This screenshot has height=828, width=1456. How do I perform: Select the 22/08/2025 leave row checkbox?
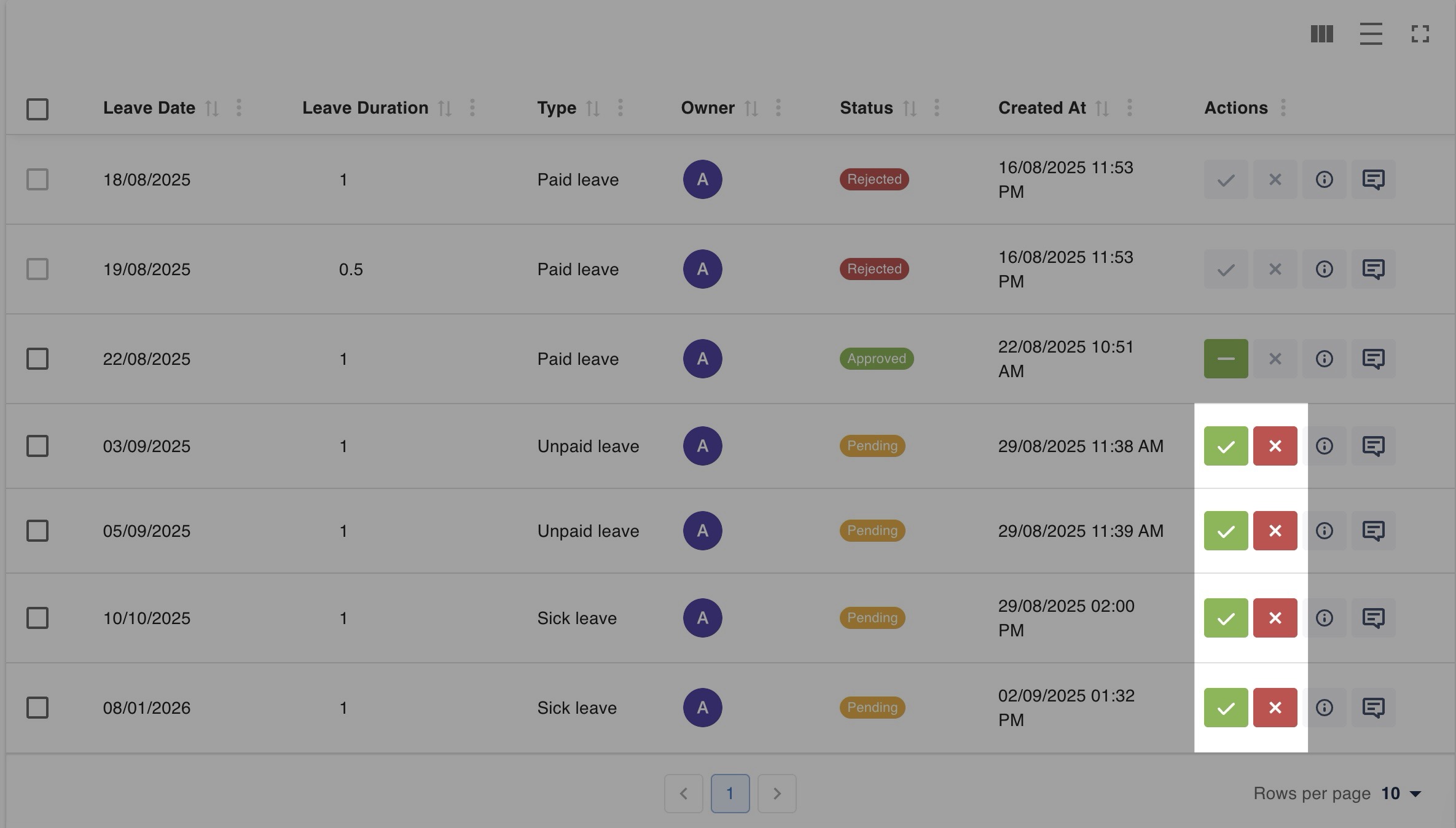37,359
